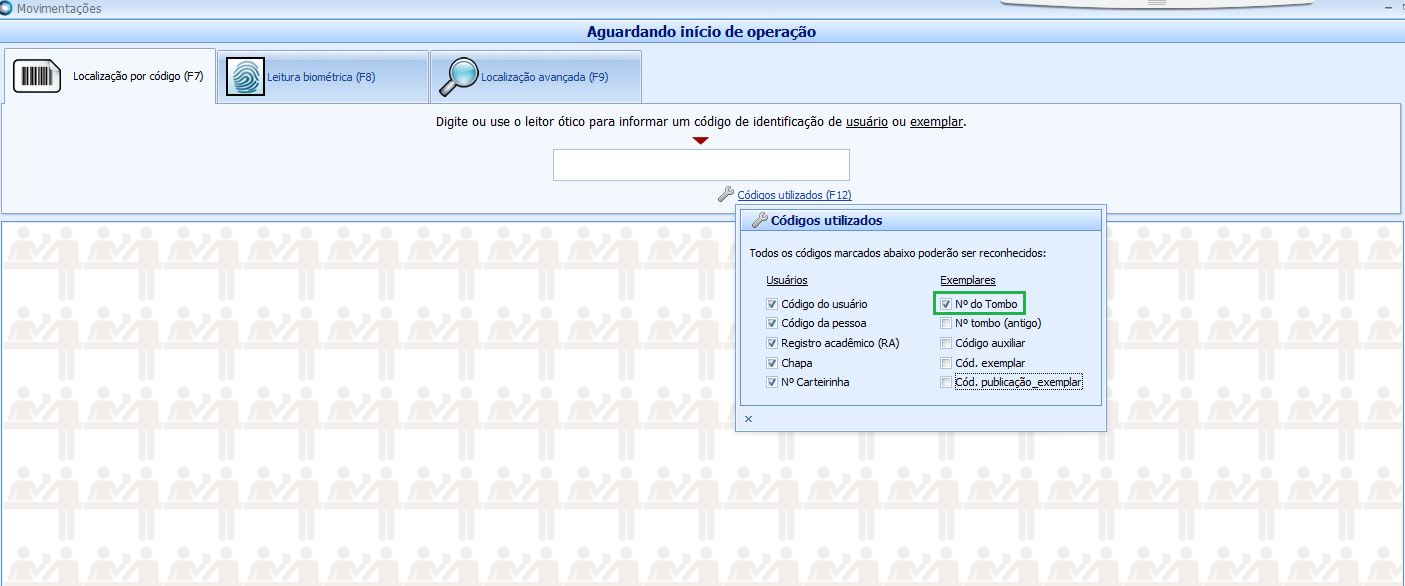Check the Cód. exemplar checkbox
Viewport: 1405px width, 586px height.
[x=946, y=363]
